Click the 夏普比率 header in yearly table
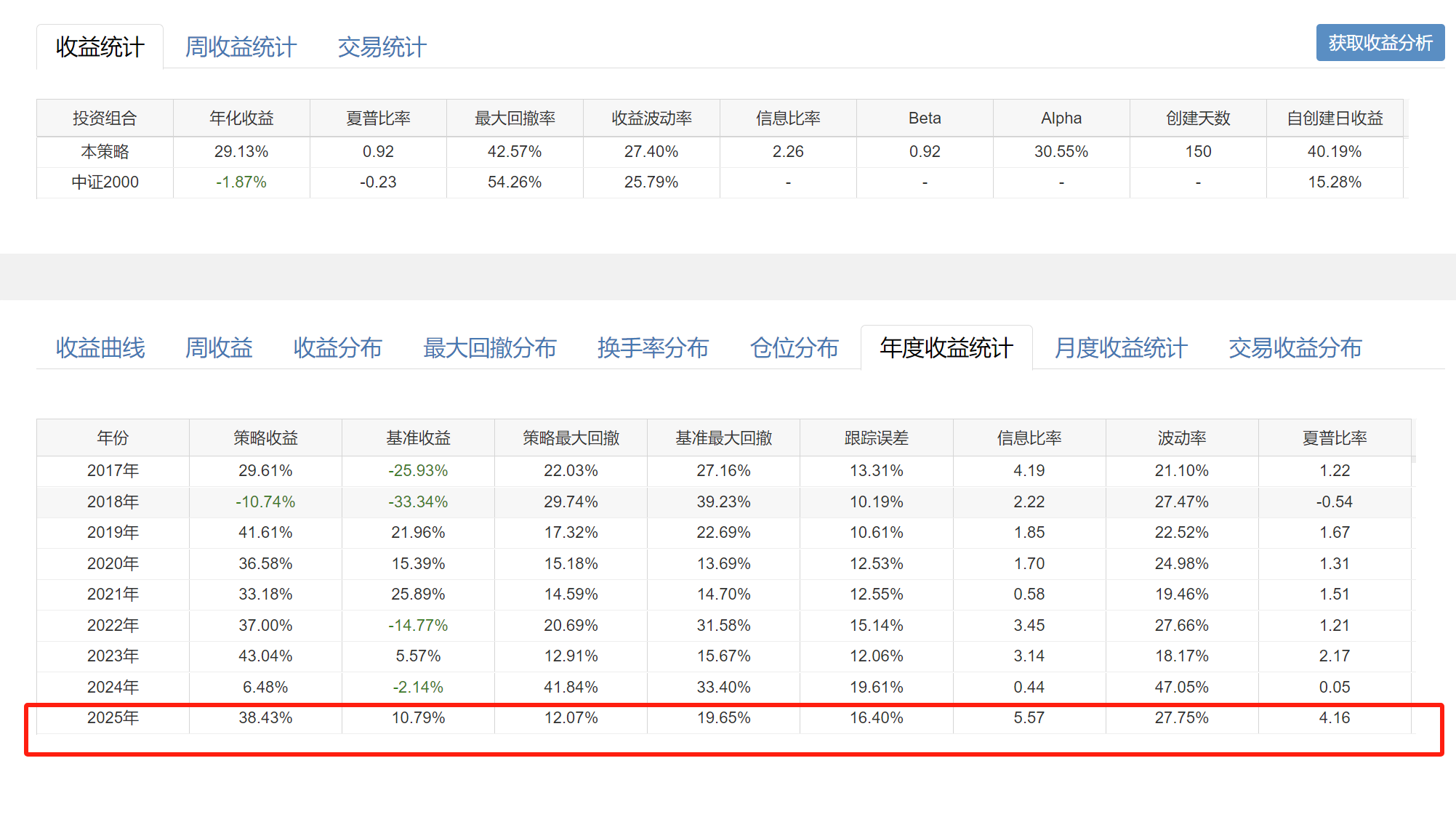The image size is (1456, 838). click(1334, 438)
